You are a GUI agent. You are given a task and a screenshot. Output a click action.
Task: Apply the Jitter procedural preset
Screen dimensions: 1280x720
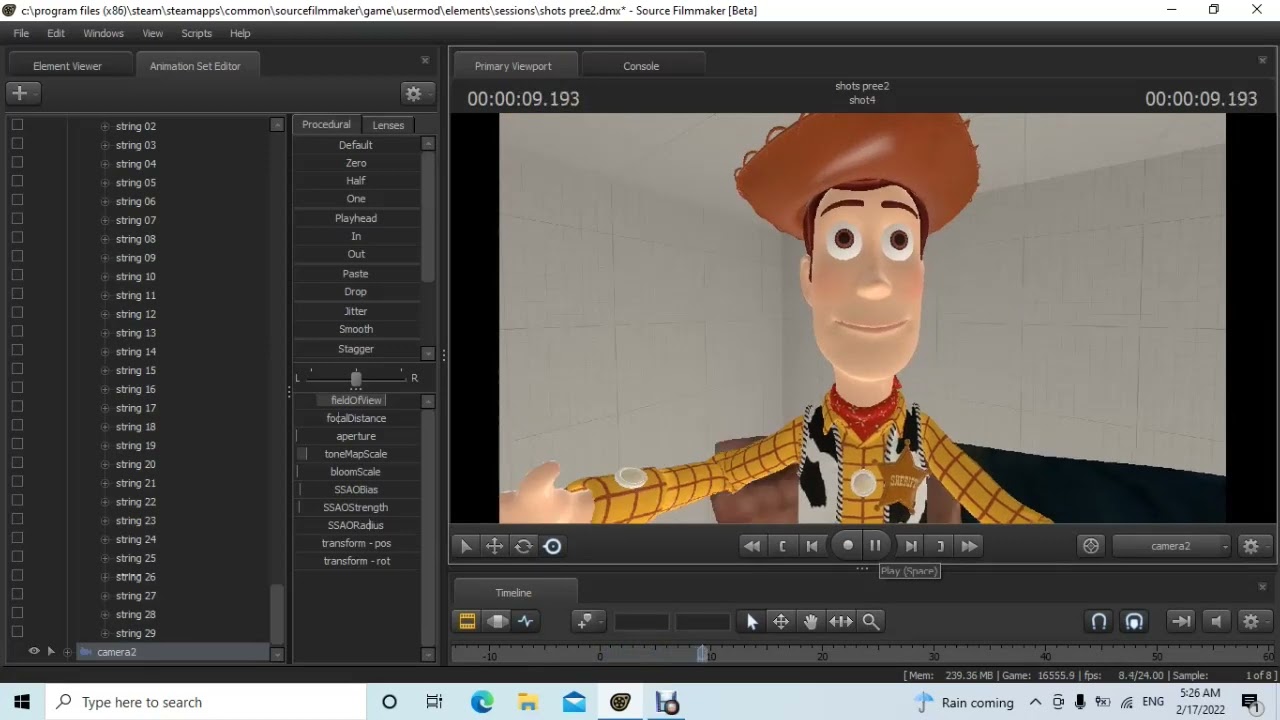coord(356,311)
